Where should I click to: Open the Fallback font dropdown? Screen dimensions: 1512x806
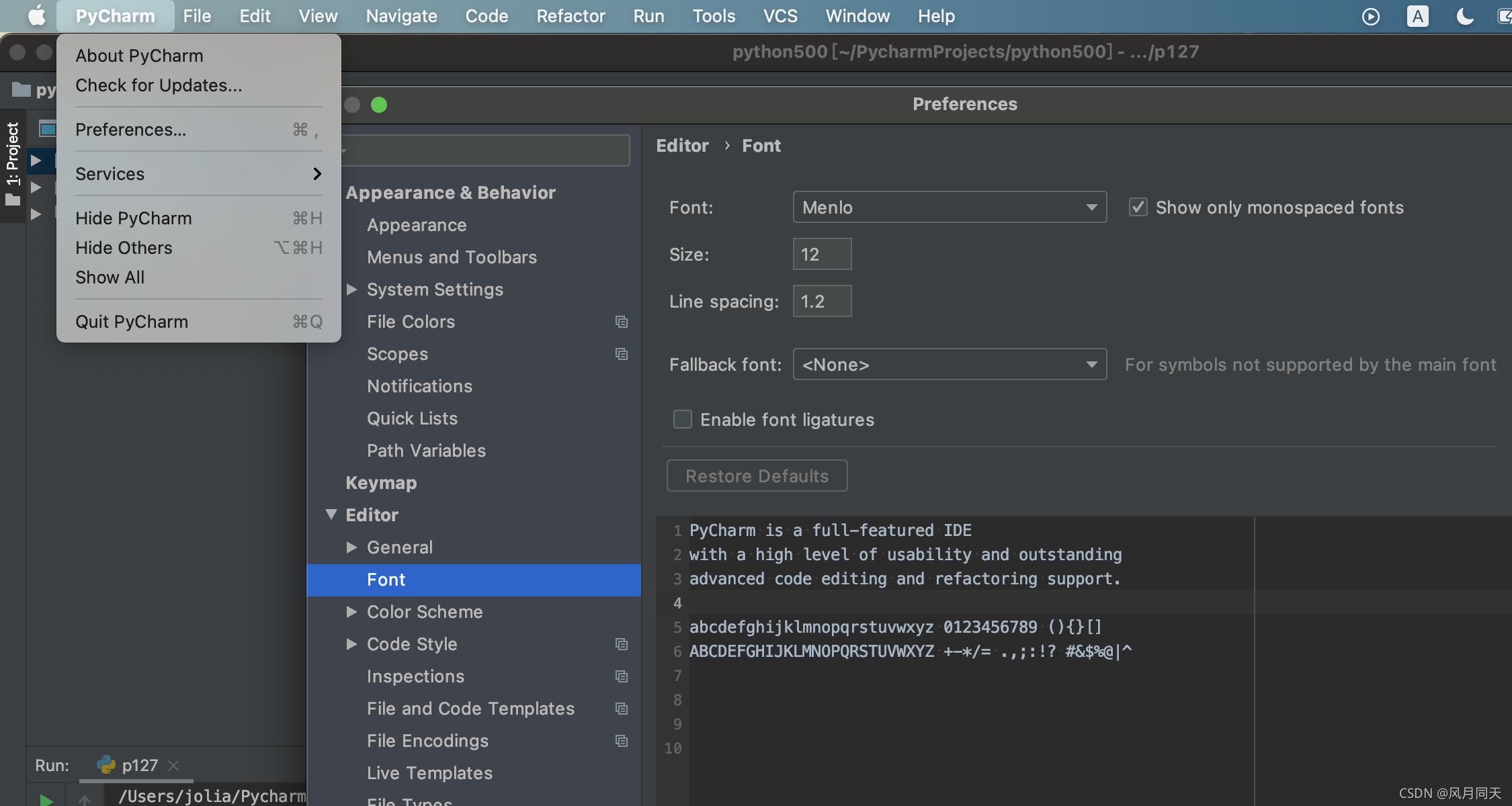pyautogui.click(x=950, y=364)
